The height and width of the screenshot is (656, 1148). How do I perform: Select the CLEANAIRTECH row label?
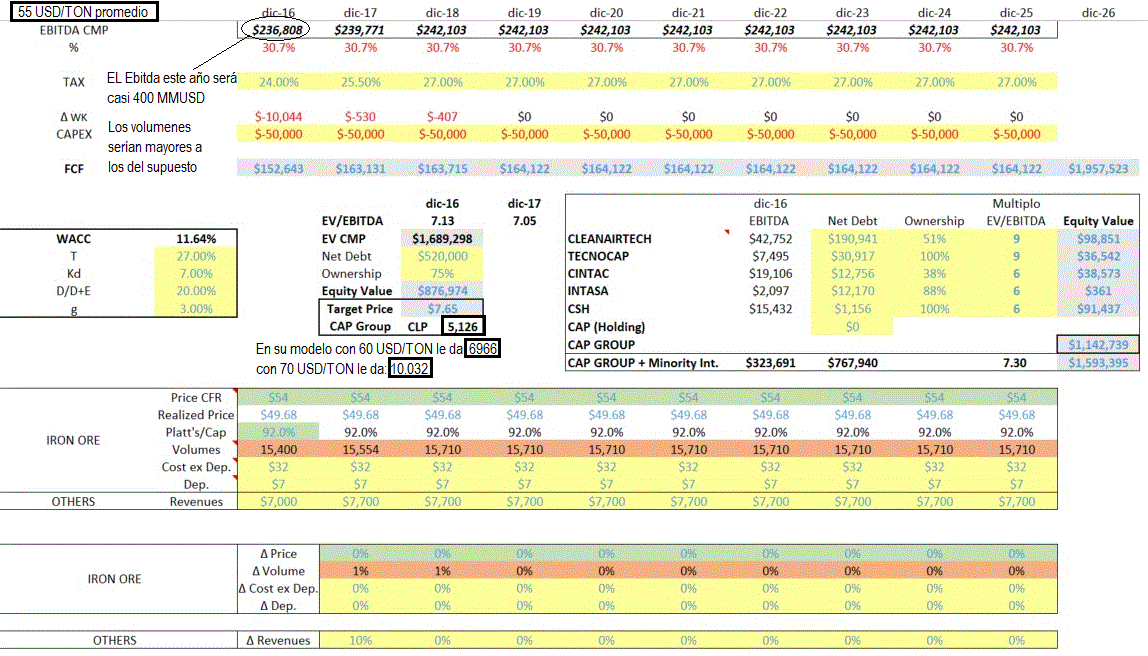coord(609,239)
